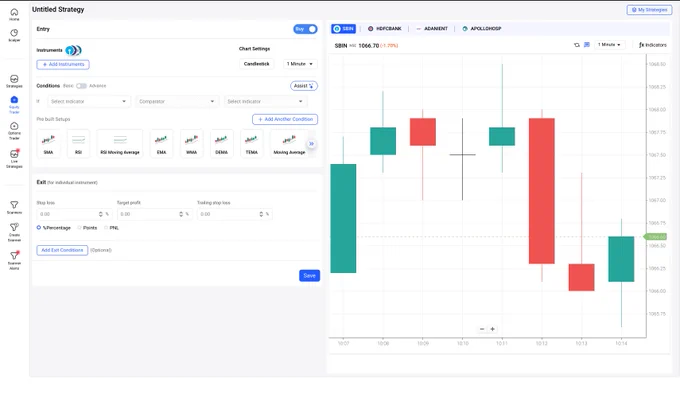The image size is (680, 398).
Task: Open chart header 1 Minute timeframe dropdown
Action: pos(609,45)
